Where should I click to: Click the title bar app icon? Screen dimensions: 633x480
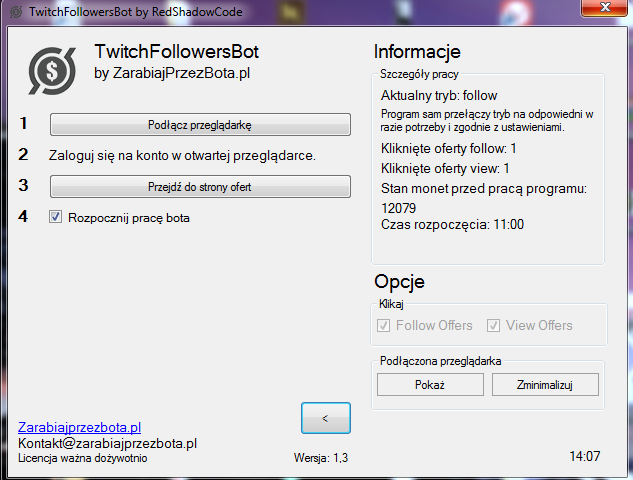pyautogui.click(x=16, y=12)
